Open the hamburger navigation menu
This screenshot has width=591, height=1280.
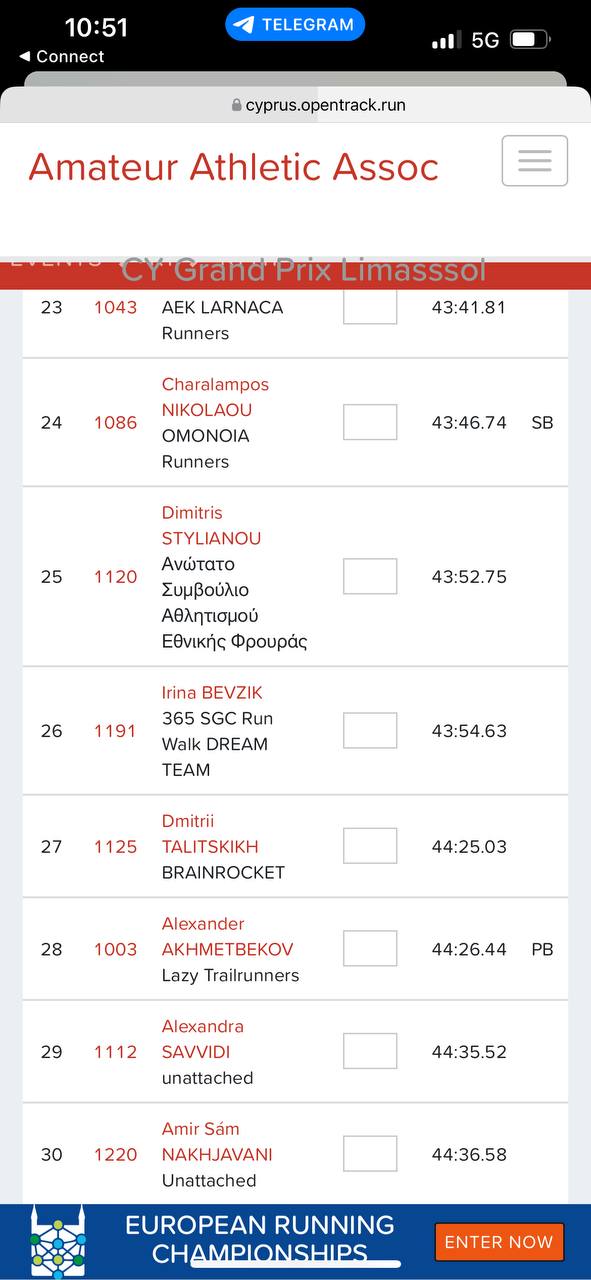[x=535, y=161]
